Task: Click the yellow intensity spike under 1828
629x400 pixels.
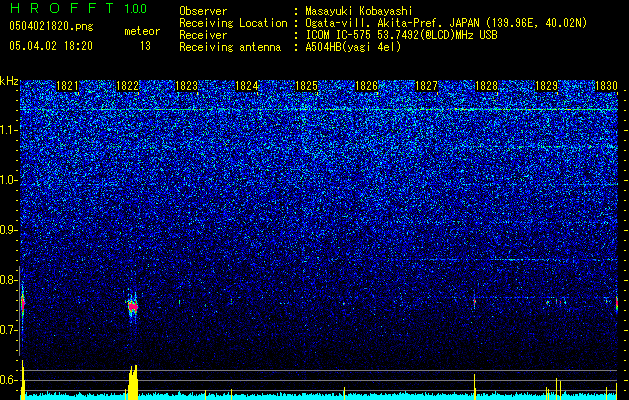Action: (x=475, y=386)
